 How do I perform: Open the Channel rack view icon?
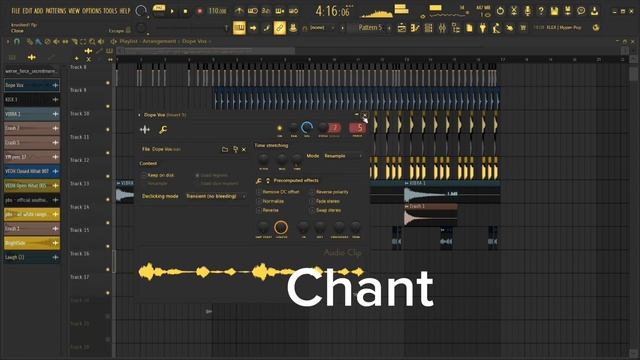click(x=429, y=28)
